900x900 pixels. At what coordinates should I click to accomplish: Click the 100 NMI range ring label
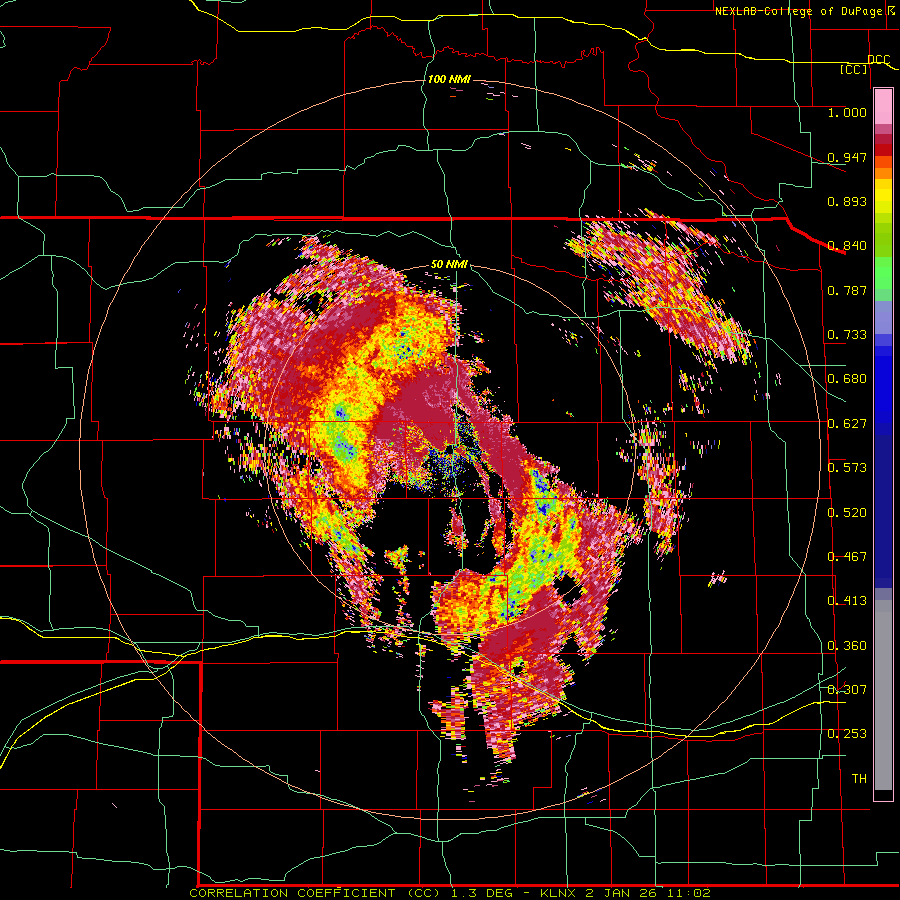pos(449,79)
